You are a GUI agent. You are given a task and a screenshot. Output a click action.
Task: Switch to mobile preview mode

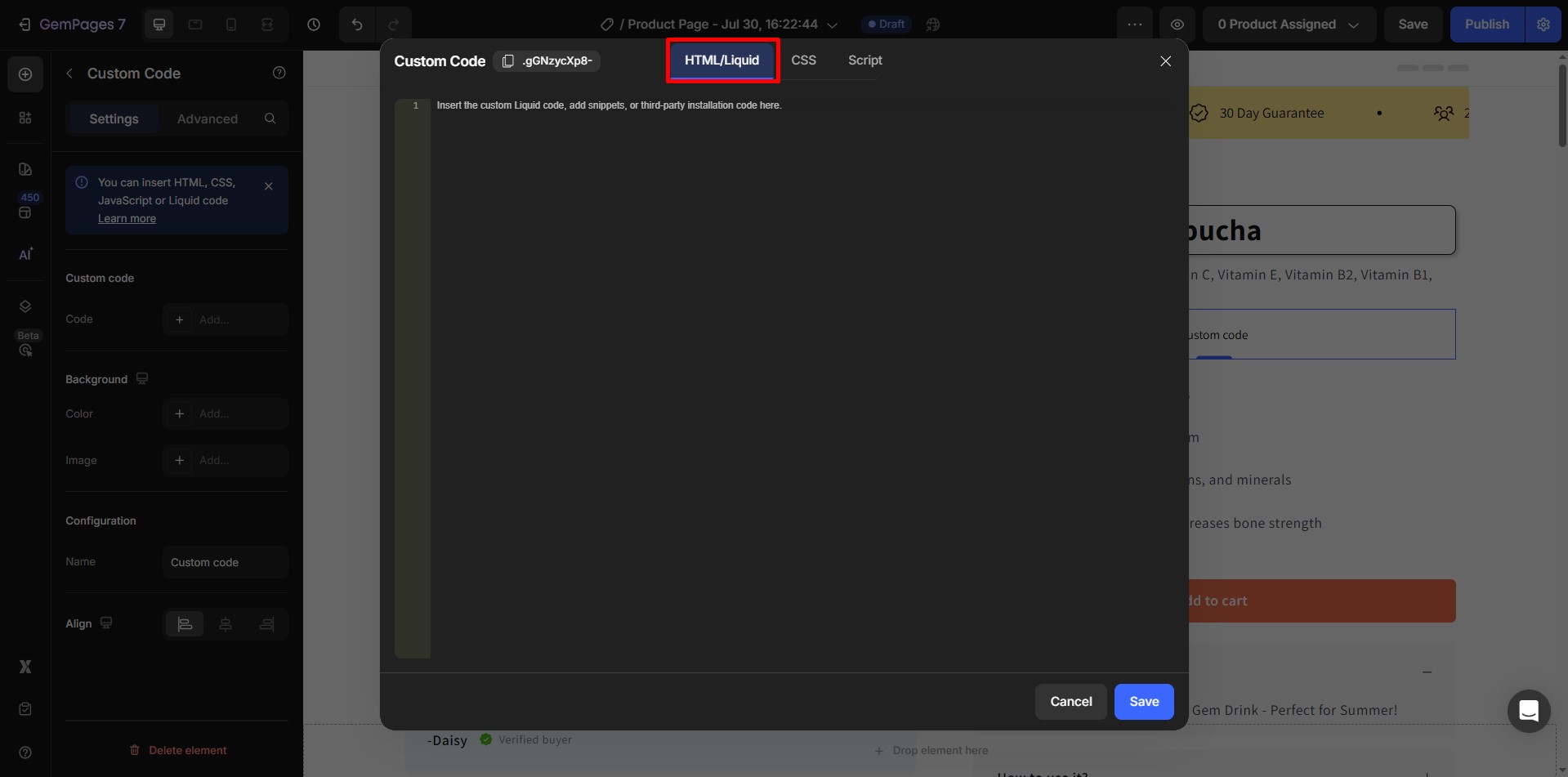pyautogui.click(x=231, y=25)
